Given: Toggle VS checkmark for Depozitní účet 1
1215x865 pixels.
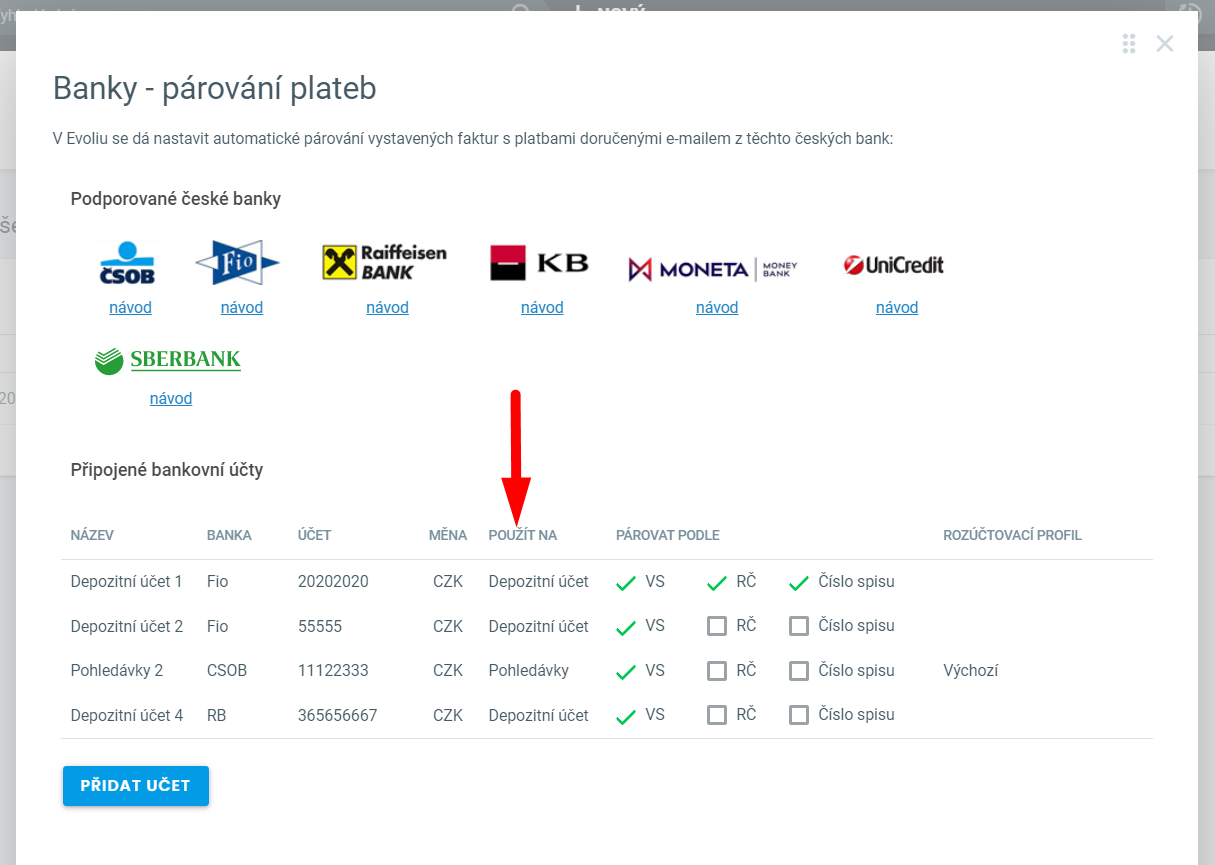Looking at the screenshot, I should point(627,582).
